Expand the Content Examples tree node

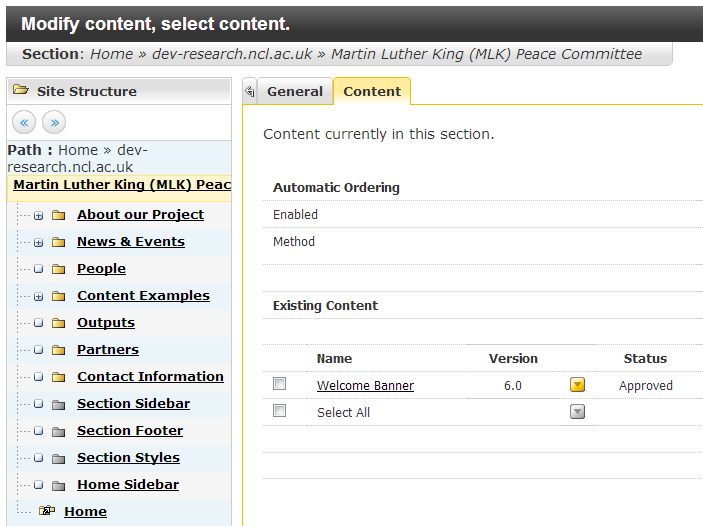pos(38,296)
